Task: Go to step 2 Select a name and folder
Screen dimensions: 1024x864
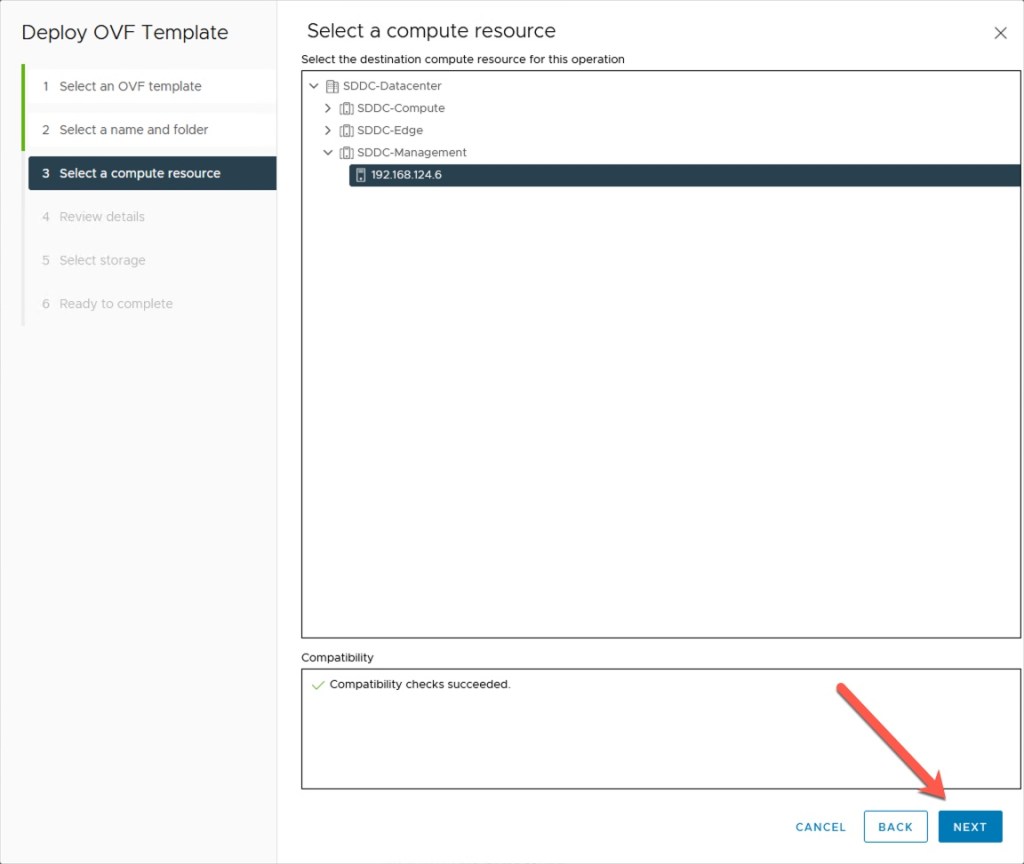Action: pos(133,130)
